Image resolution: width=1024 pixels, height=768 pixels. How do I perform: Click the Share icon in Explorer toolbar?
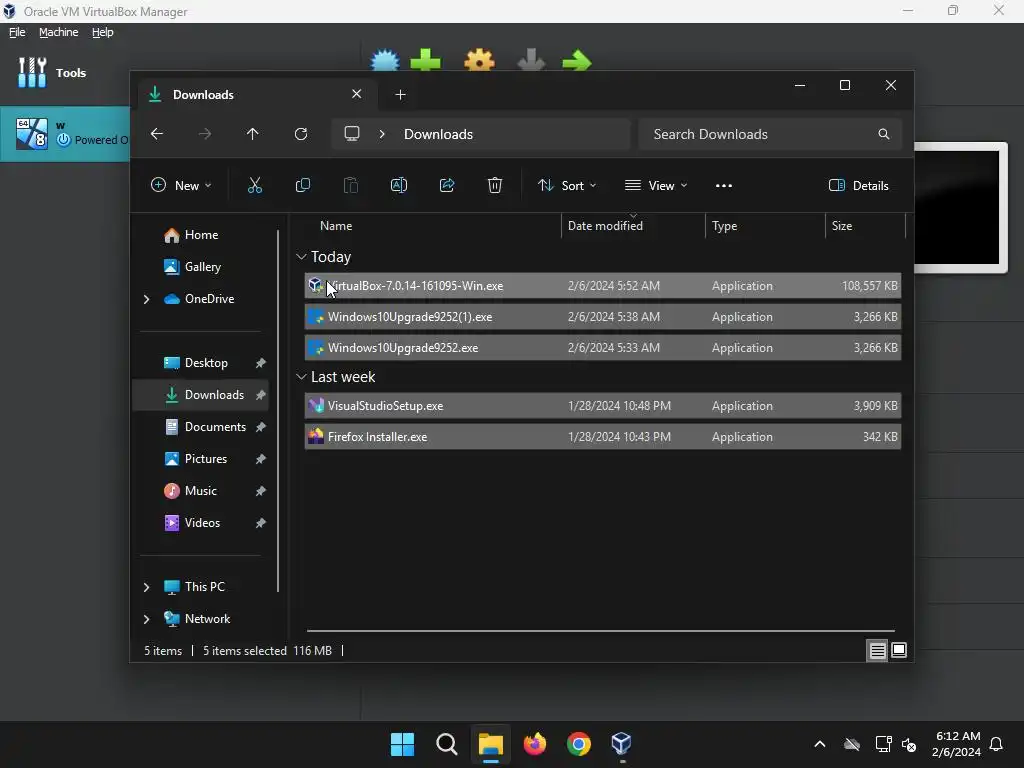(447, 185)
